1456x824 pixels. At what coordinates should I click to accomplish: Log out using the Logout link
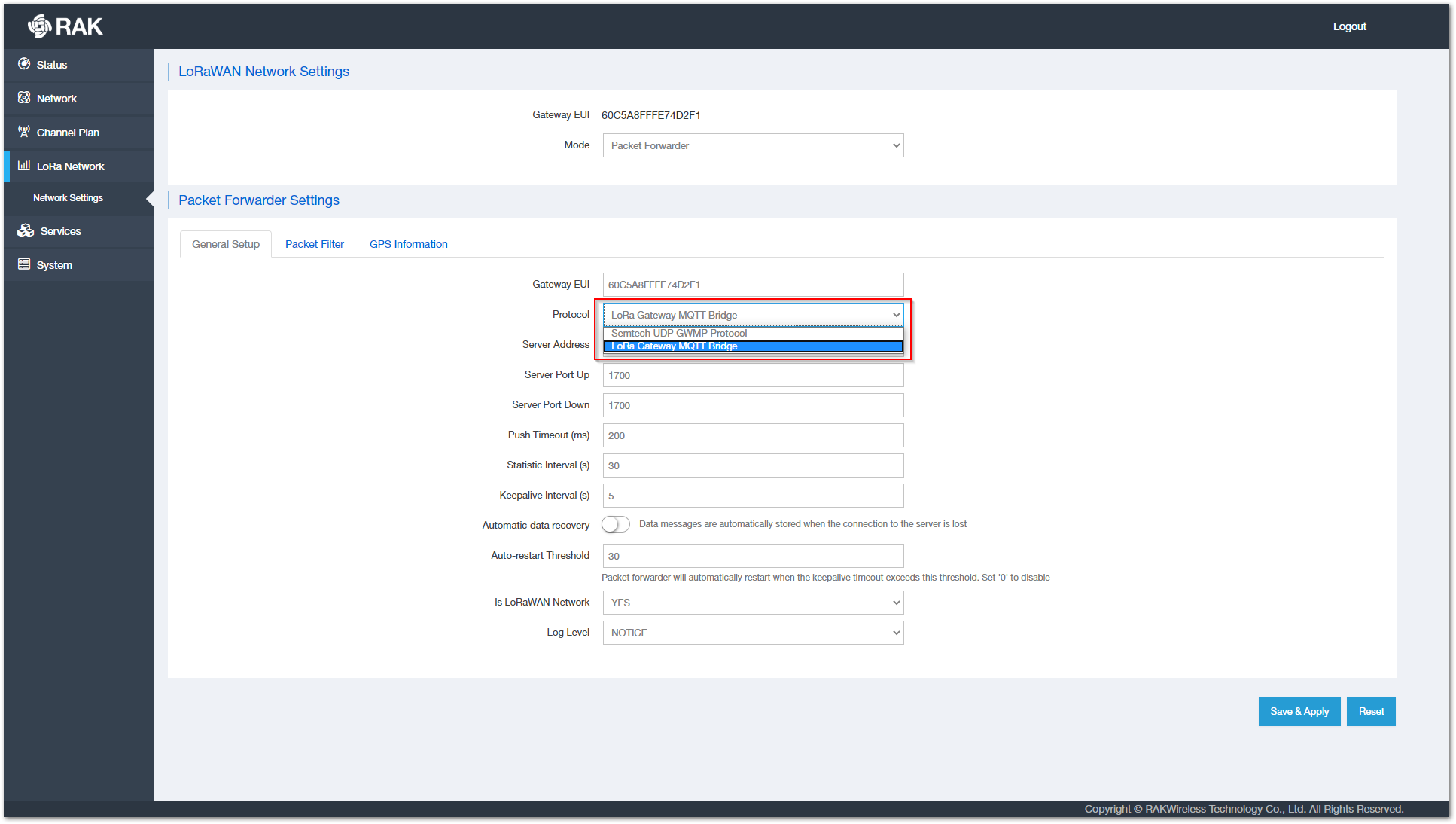tap(1349, 26)
